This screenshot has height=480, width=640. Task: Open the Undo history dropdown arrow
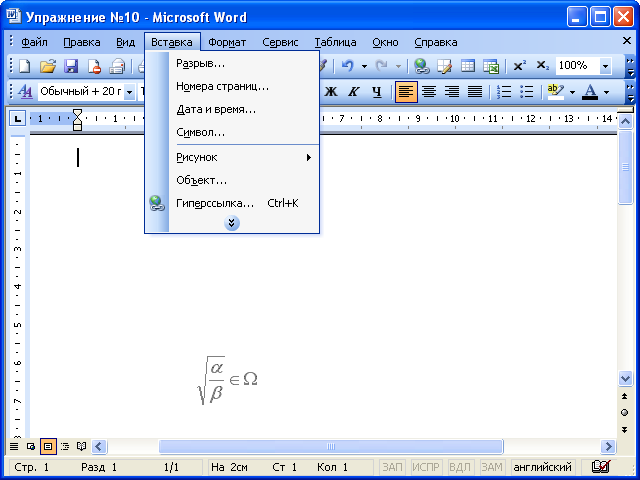click(x=364, y=66)
